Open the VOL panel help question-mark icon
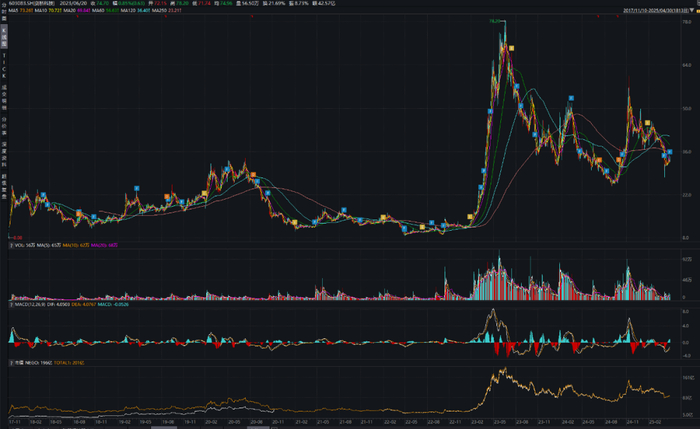 coord(12,245)
